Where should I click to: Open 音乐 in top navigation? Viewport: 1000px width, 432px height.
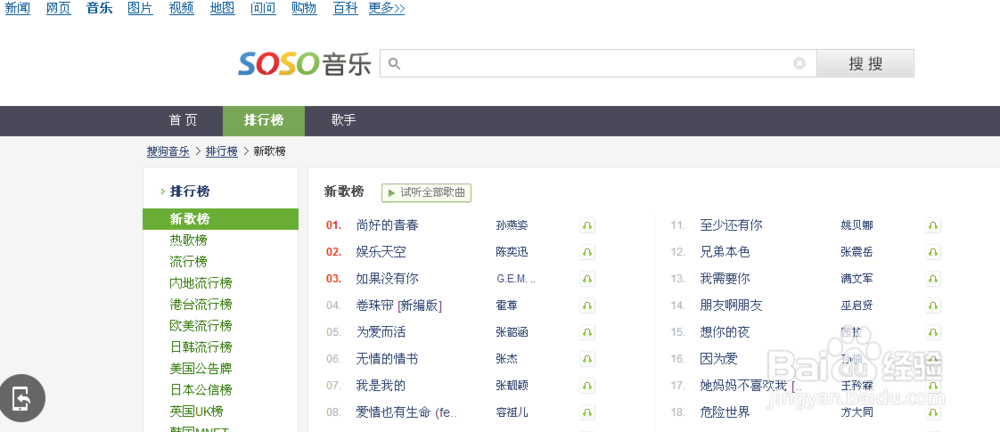[99, 9]
